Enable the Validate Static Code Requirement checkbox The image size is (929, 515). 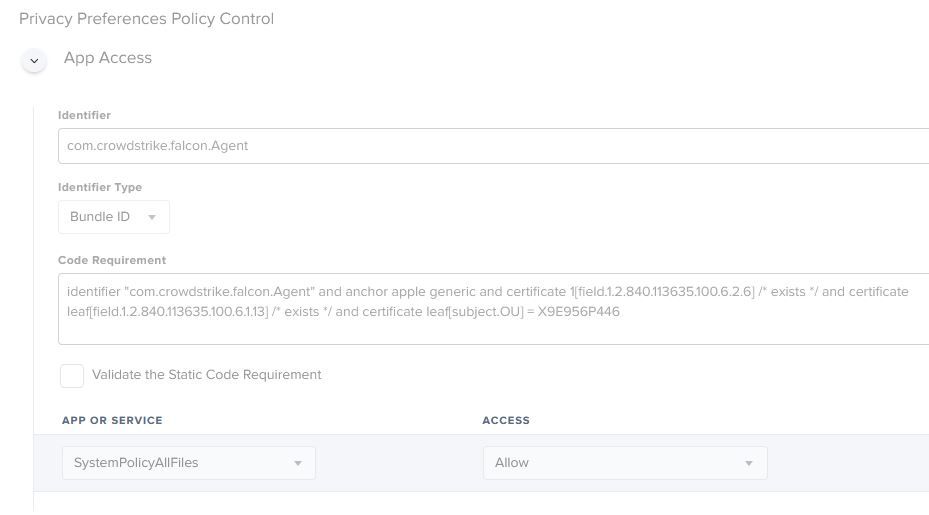coord(72,376)
